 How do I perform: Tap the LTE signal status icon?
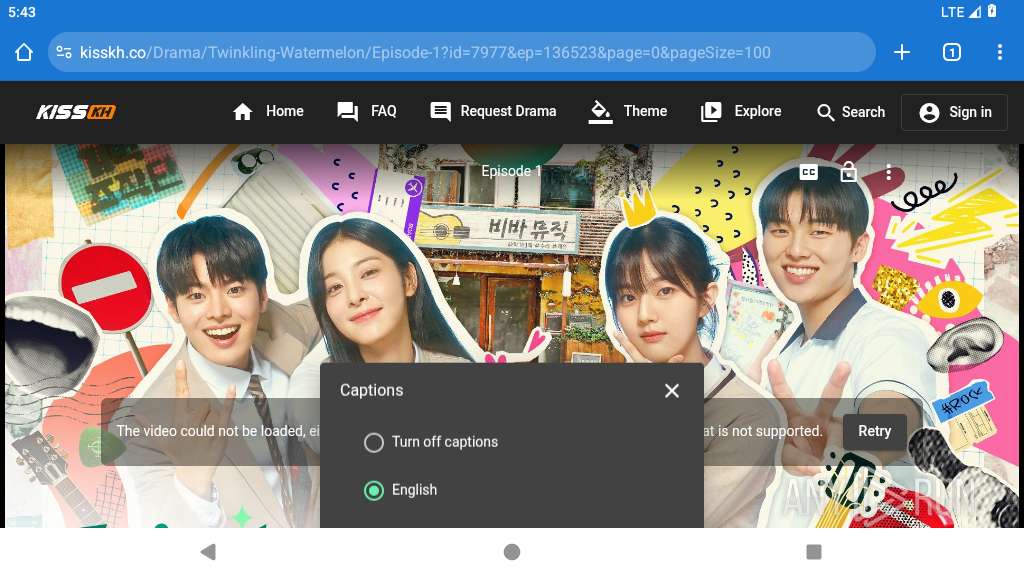click(961, 12)
